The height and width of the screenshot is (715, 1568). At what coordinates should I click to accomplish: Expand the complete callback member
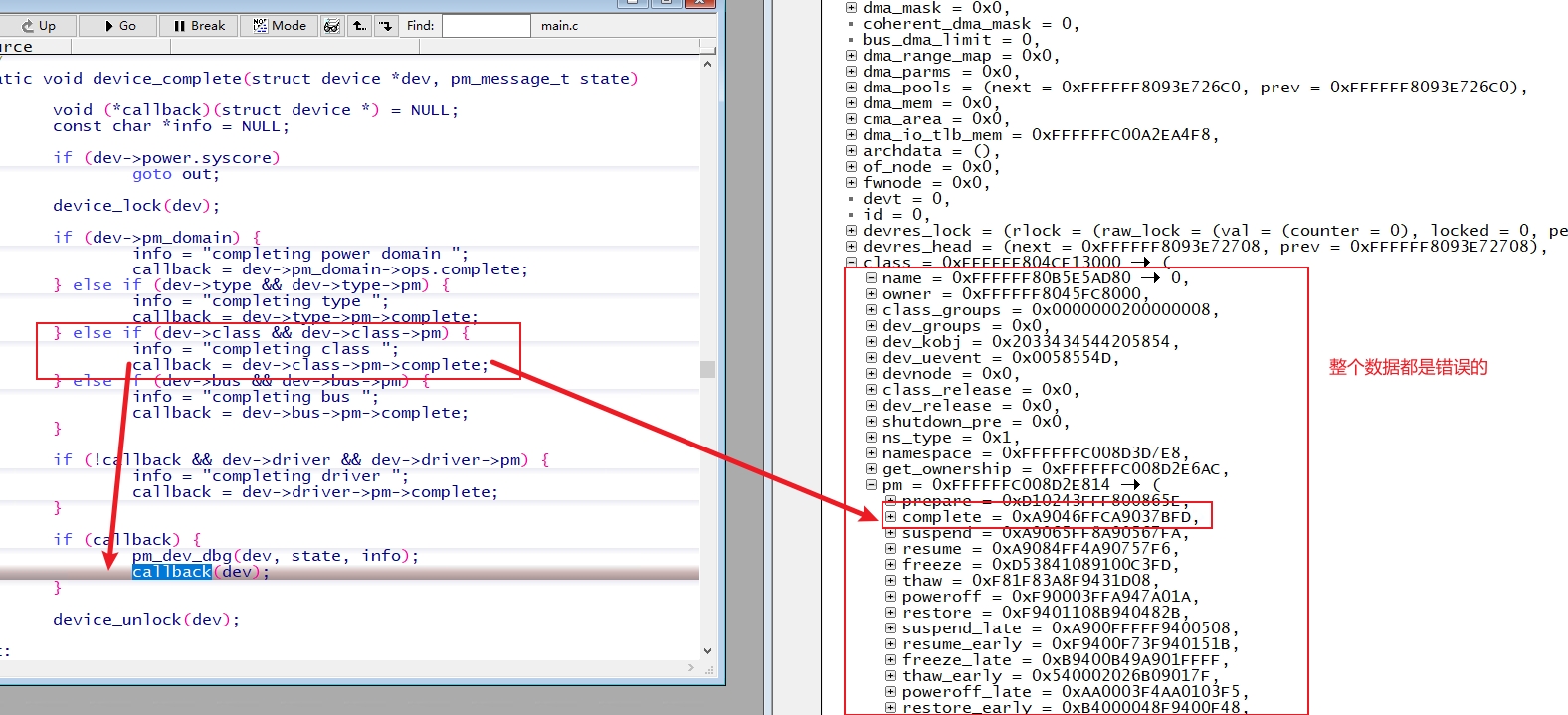pyautogui.click(x=890, y=517)
